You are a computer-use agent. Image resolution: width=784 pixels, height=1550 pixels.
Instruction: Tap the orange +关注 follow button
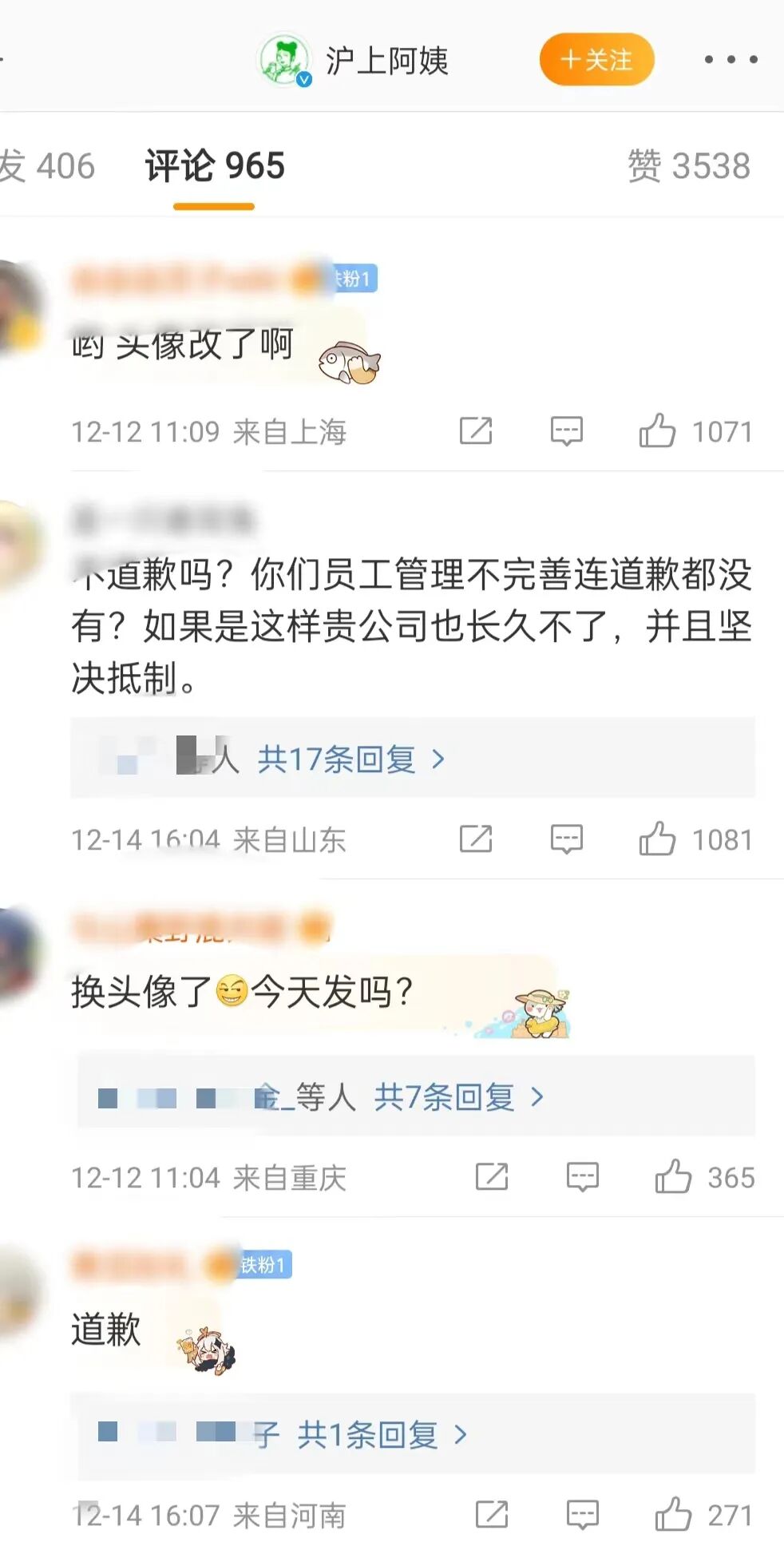(597, 59)
